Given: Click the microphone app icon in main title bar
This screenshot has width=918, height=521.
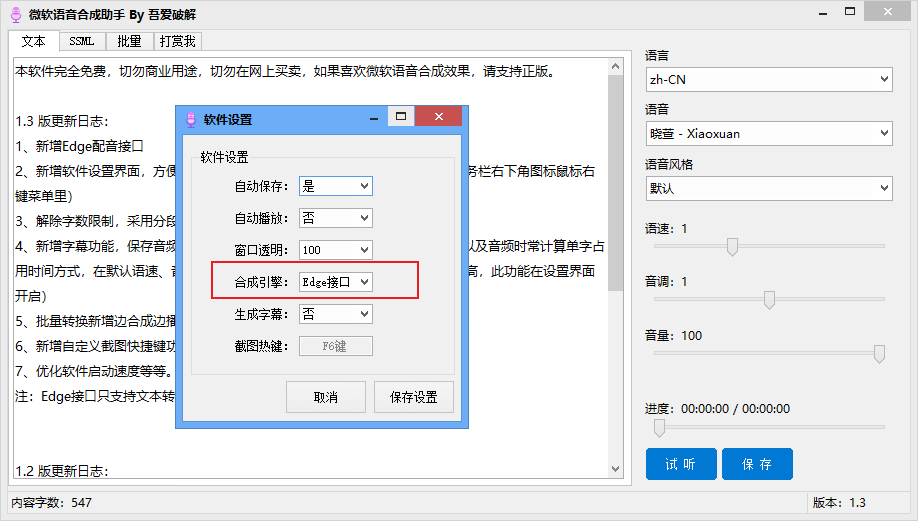Looking at the screenshot, I should (16, 15).
